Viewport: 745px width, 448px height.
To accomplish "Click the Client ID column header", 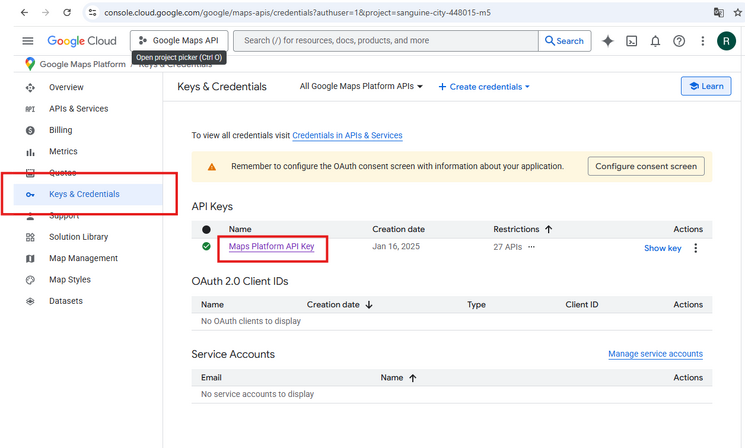I will click(x=582, y=305).
